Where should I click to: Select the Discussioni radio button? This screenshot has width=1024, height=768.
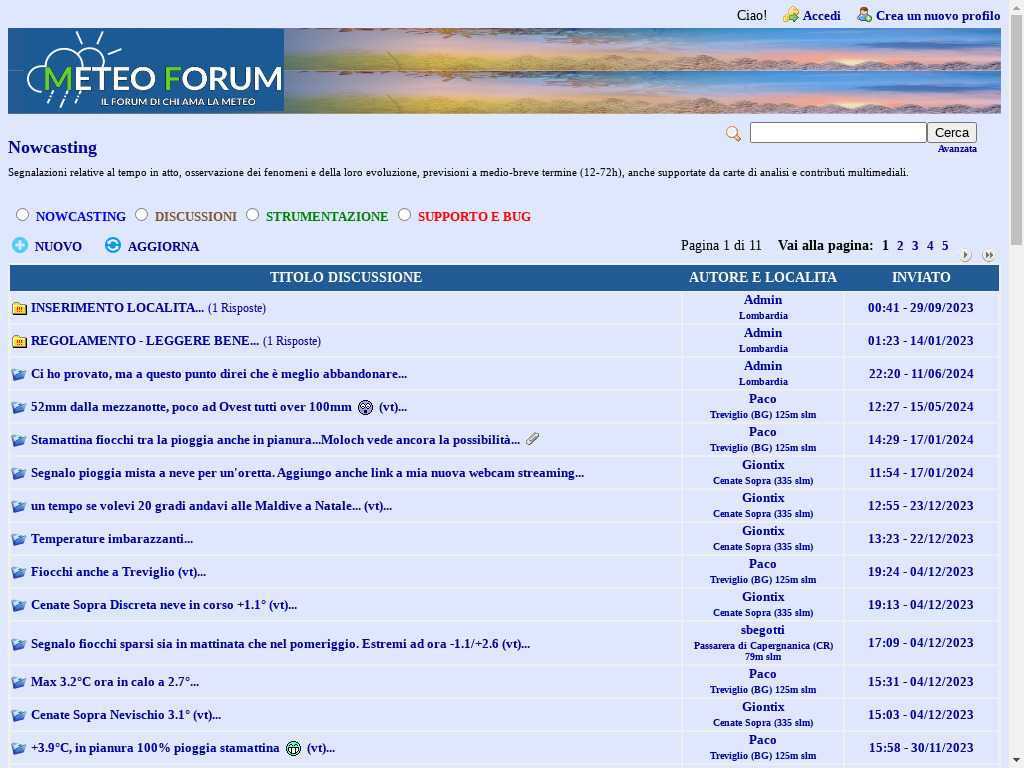(141, 215)
